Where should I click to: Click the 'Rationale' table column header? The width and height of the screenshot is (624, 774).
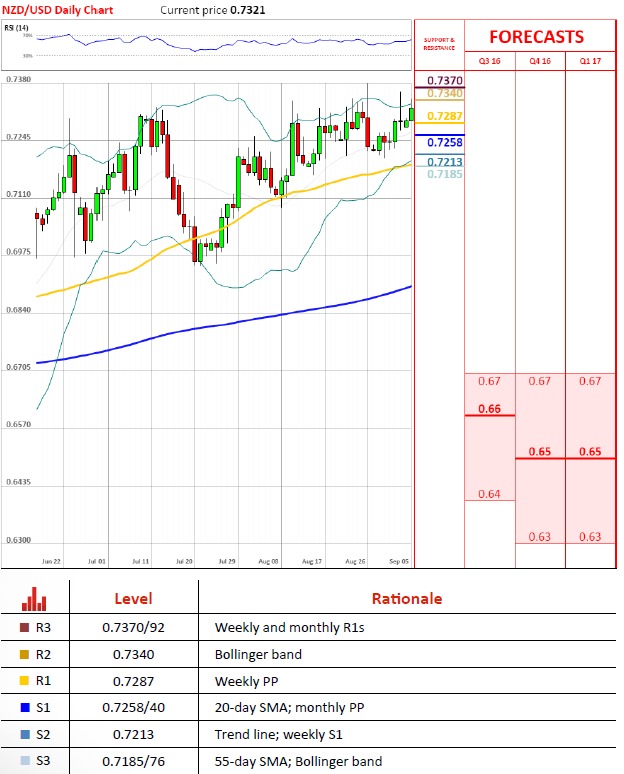(407, 599)
